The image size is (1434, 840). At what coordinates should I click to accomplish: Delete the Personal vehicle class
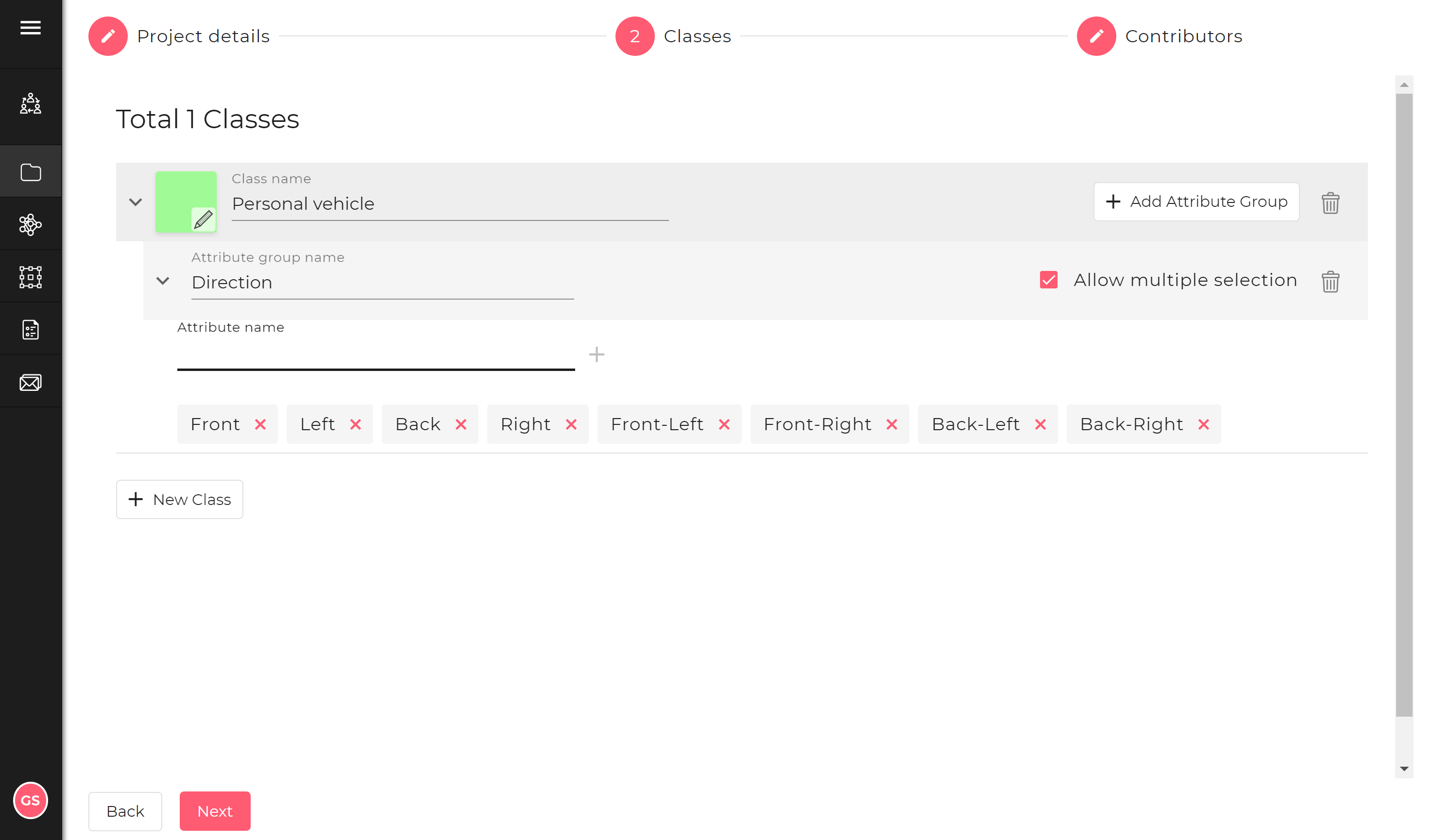(x=1330, y=202)
